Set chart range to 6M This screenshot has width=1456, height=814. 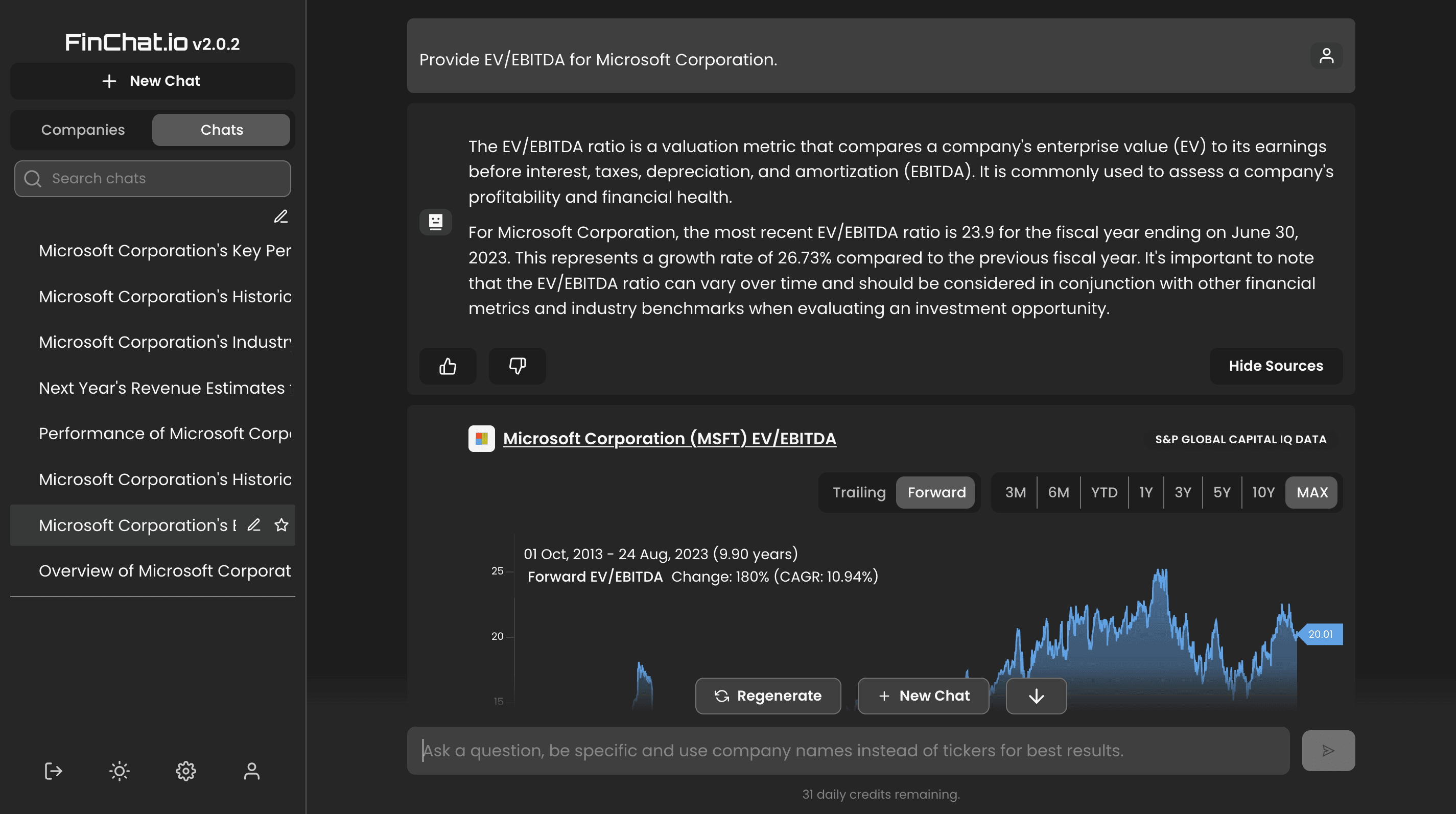point(1058,493)
